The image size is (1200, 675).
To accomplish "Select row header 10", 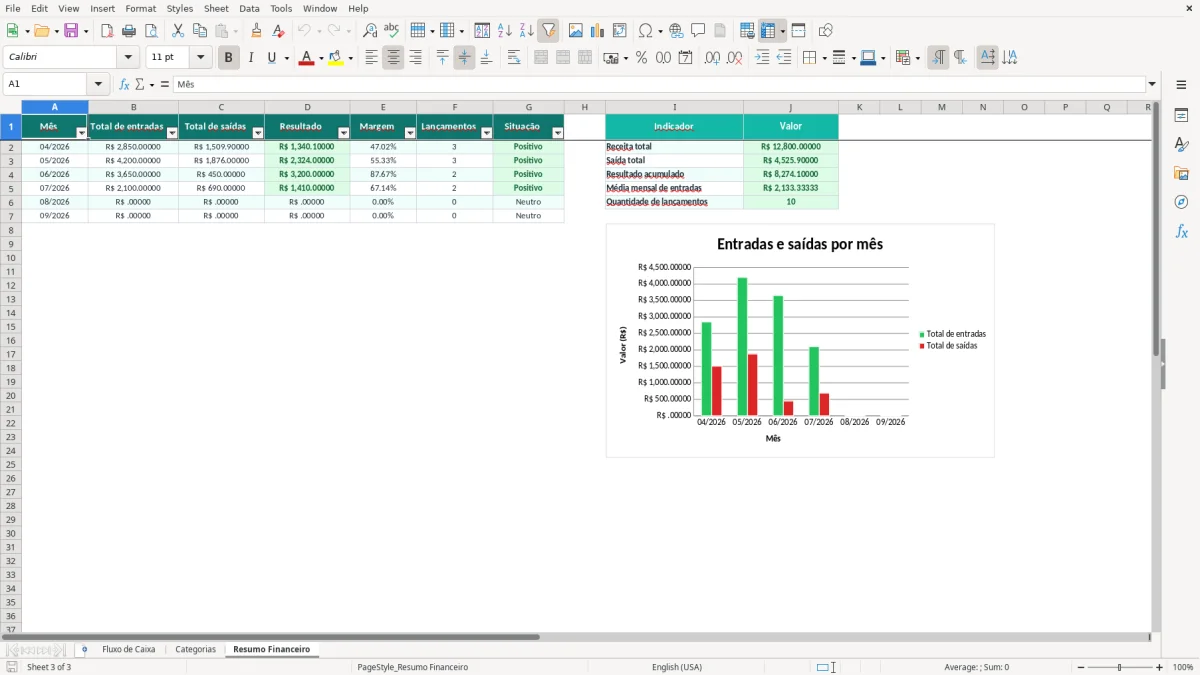I will [11, 258].
